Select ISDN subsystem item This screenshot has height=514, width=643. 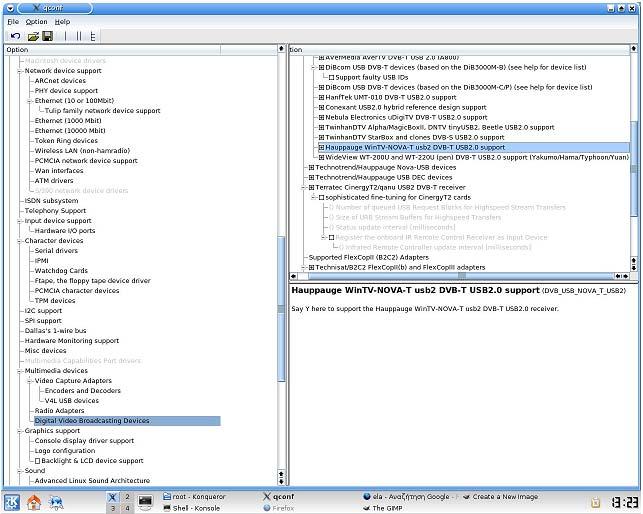click(51, 201)
